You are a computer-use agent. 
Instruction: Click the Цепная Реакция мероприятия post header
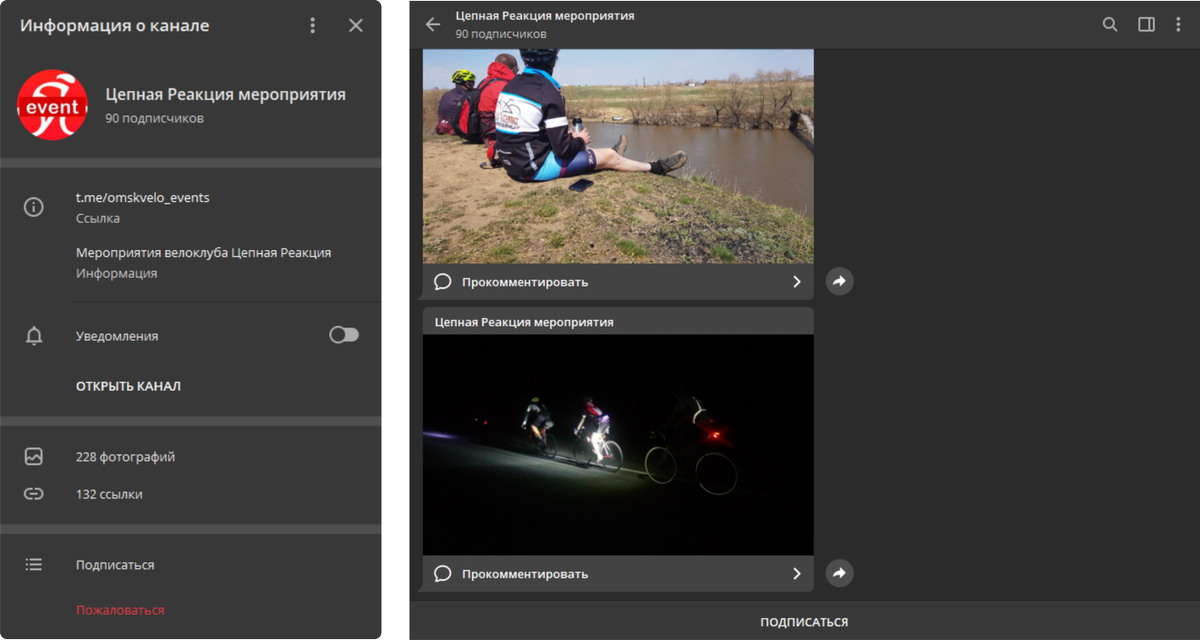[x=524, y=322]
